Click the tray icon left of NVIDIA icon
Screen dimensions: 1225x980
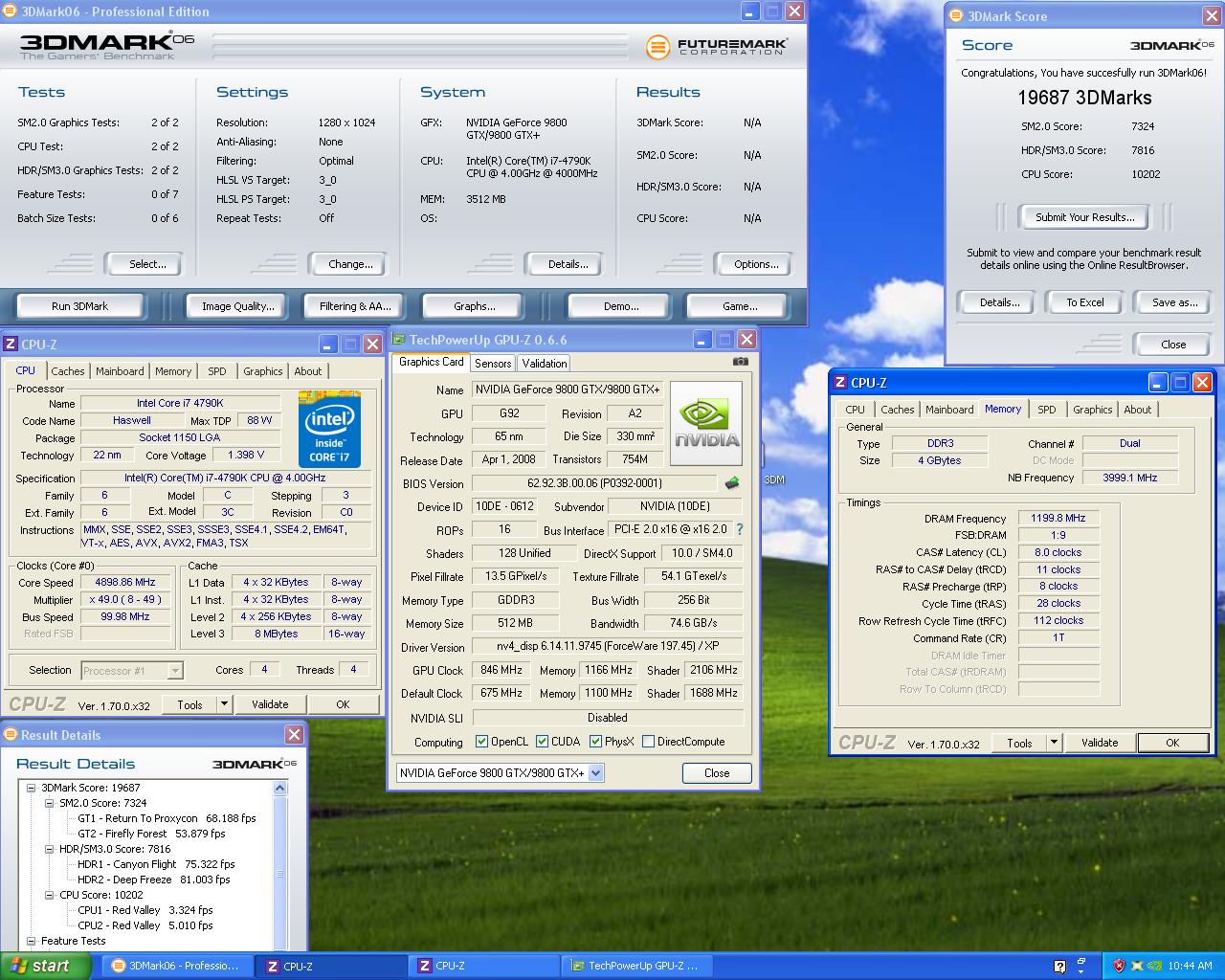pyautogui.click(x=1137, y=966)
